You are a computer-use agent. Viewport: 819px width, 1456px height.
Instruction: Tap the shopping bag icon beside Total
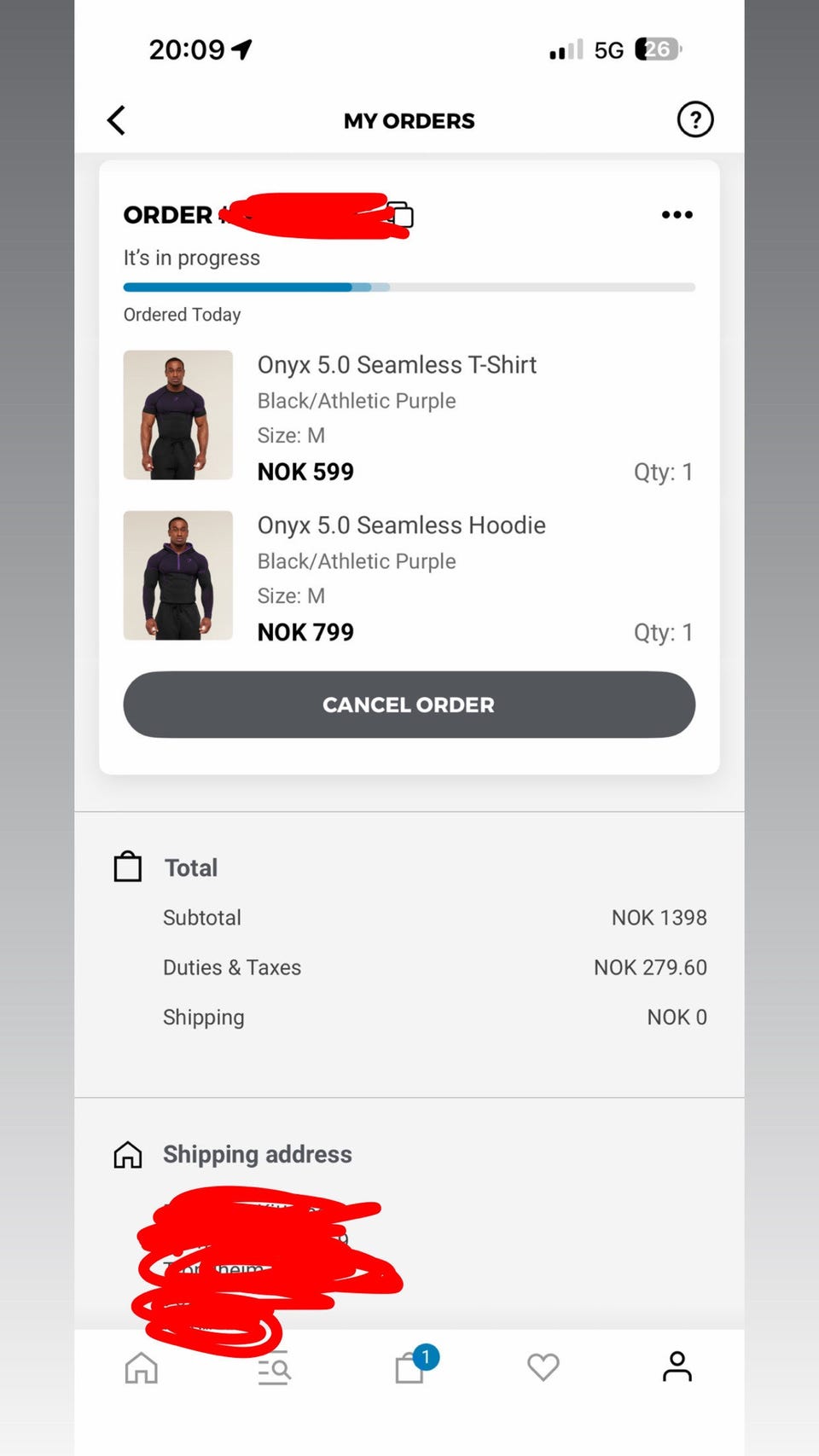coord(128,867)
